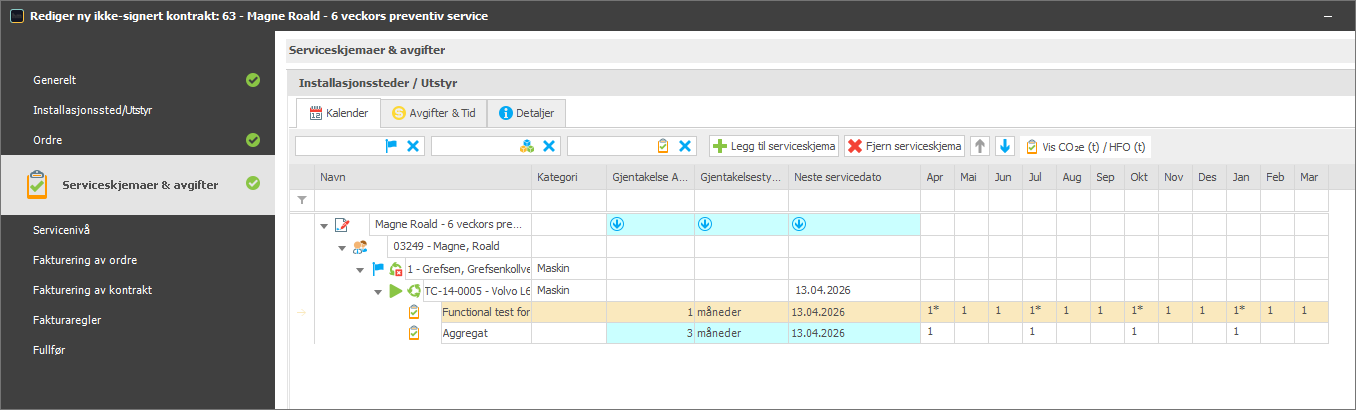Click green recycle icon on TC-14-0005 row
Image resolution: width=1356 pixels, height=410 pixels.
tap(413, 291)
